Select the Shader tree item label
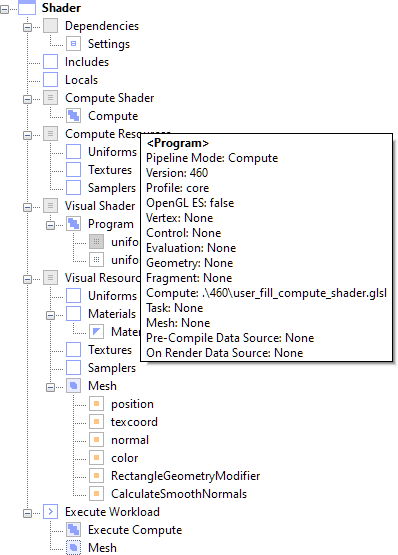Image resolution: width=398 pixels, height=555 pixels. 61,7
